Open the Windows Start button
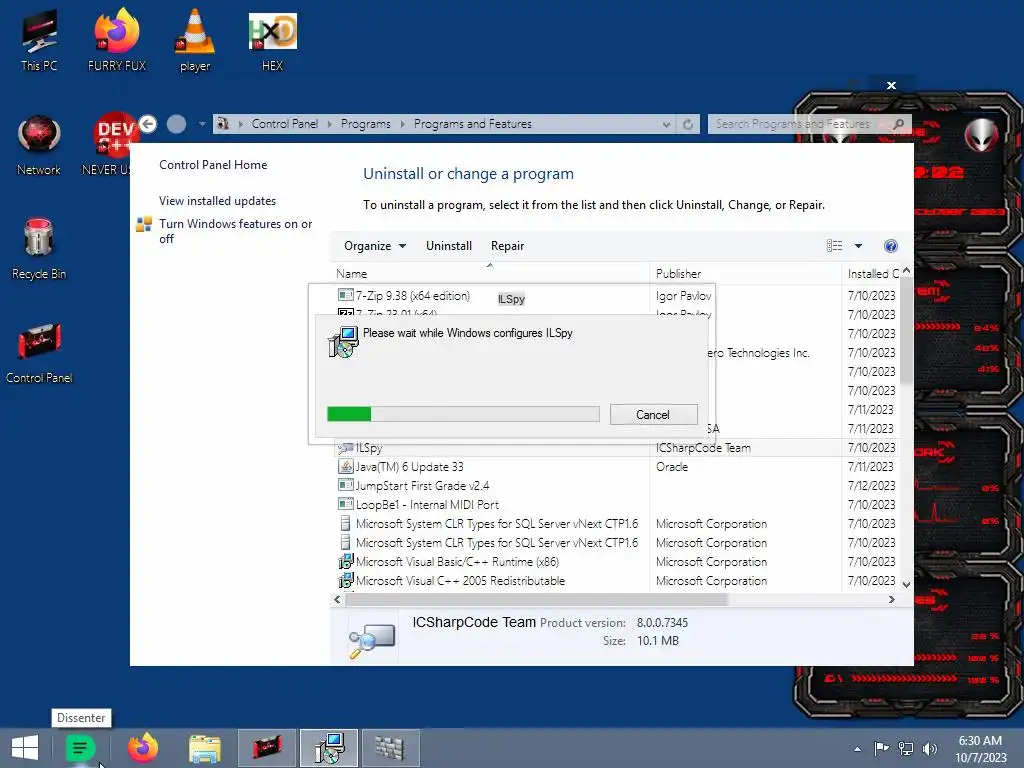The image size is (1024, 768). (x=25, y=748)
